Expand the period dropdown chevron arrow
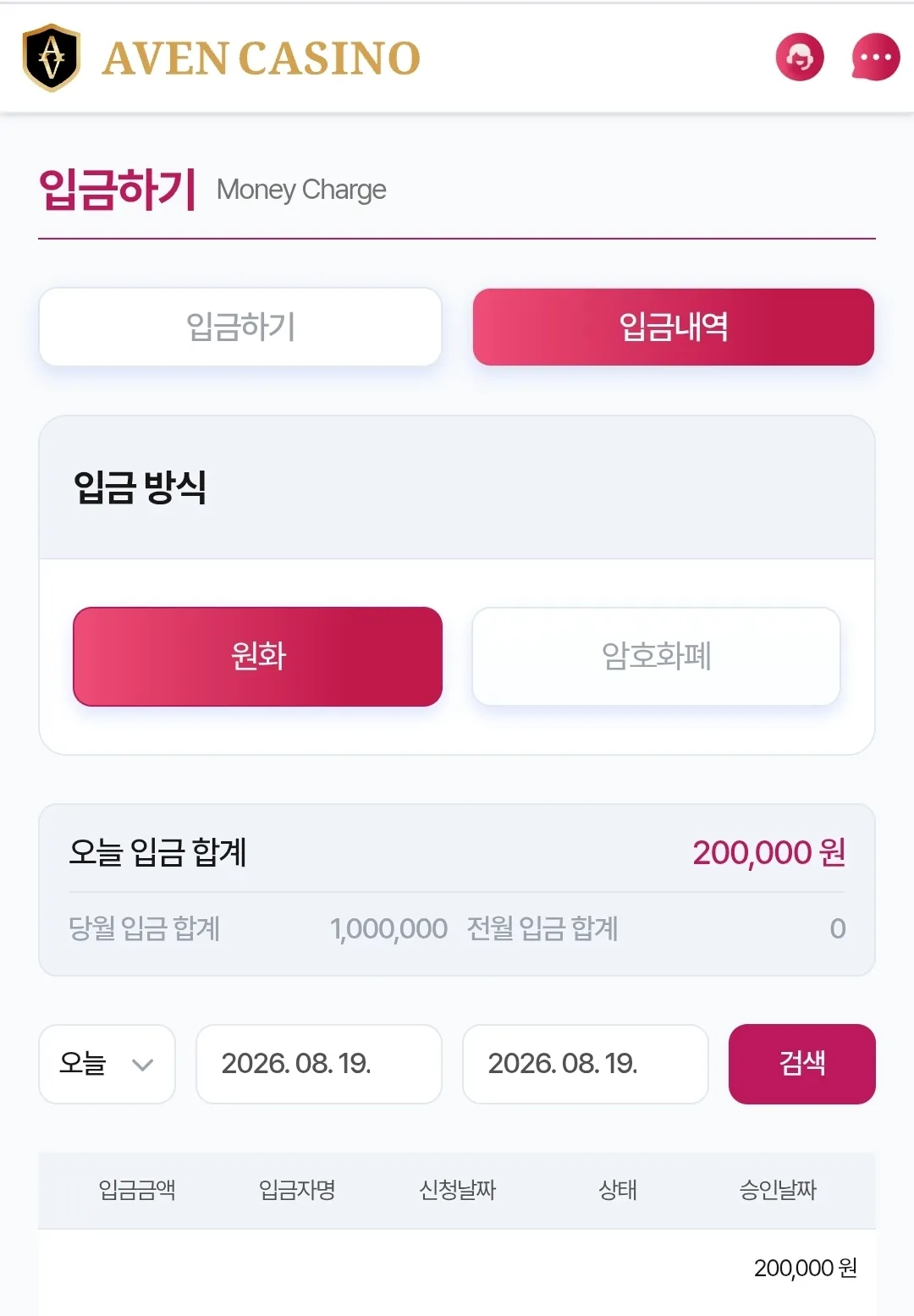The image size is (914, 1316). click(x=143, y=1065)
